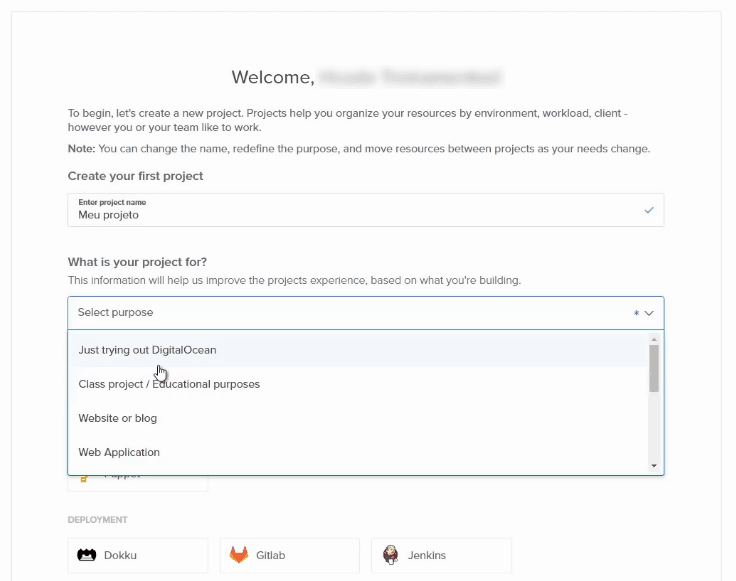Click the dropdown list scroll up arrow
This screenshot has height=581, width=736.
[654, 339]
